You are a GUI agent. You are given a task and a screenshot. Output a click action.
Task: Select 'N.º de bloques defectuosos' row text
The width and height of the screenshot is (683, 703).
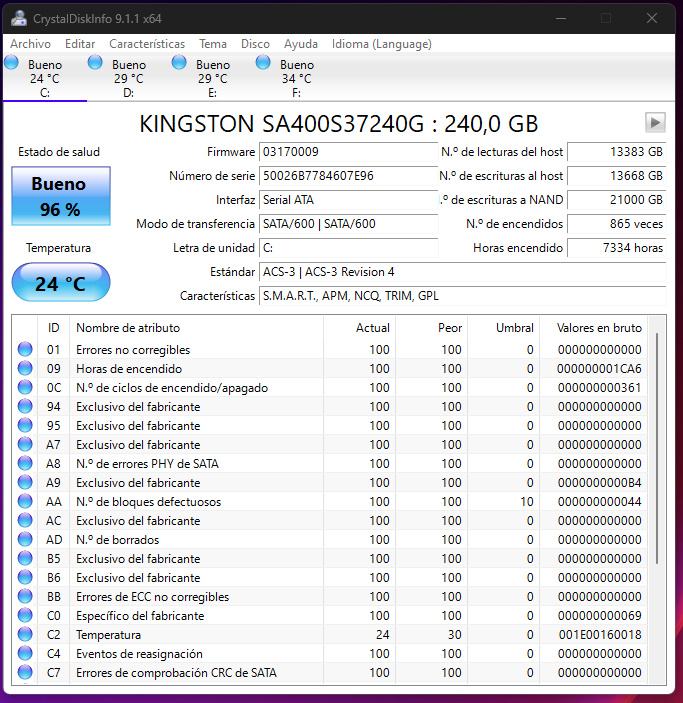pos(148,502)
